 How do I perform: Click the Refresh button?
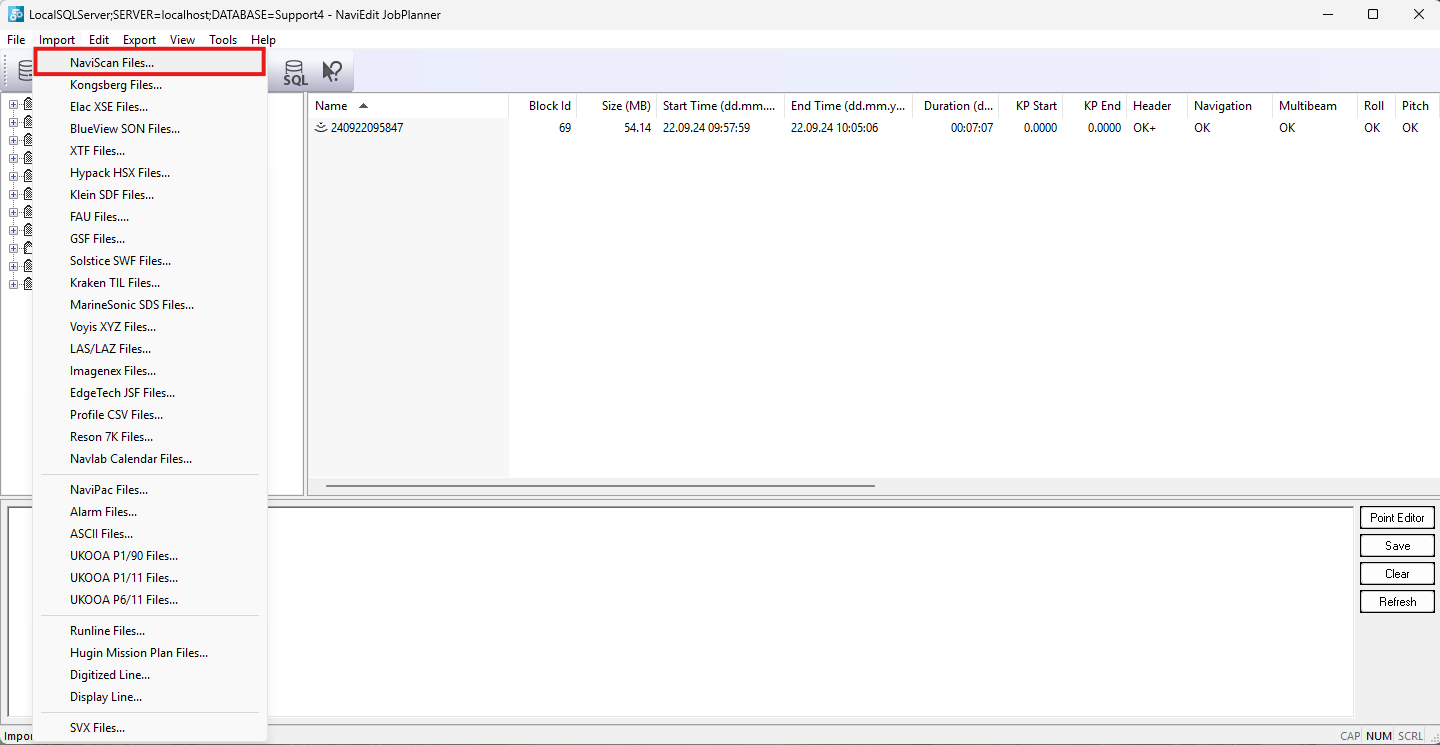coord(1398,601)
